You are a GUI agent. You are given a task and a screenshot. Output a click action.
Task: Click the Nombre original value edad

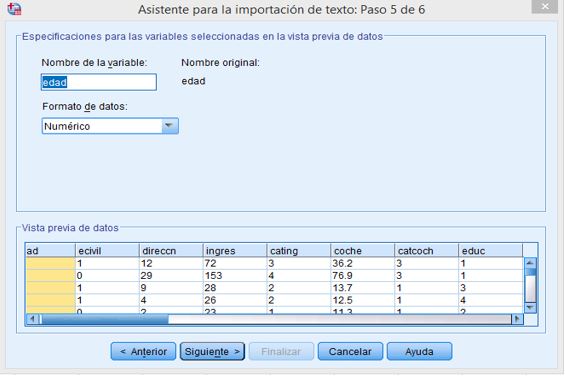click(x=193, y=81)
